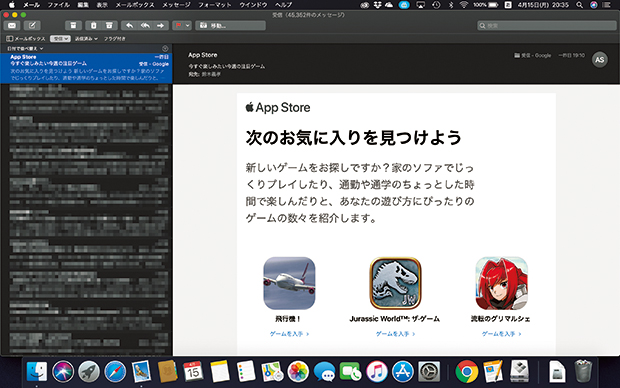Click the Time Machine menu bar icon
The width and height of the screenshot is (620, 388).
pos(436,5)
